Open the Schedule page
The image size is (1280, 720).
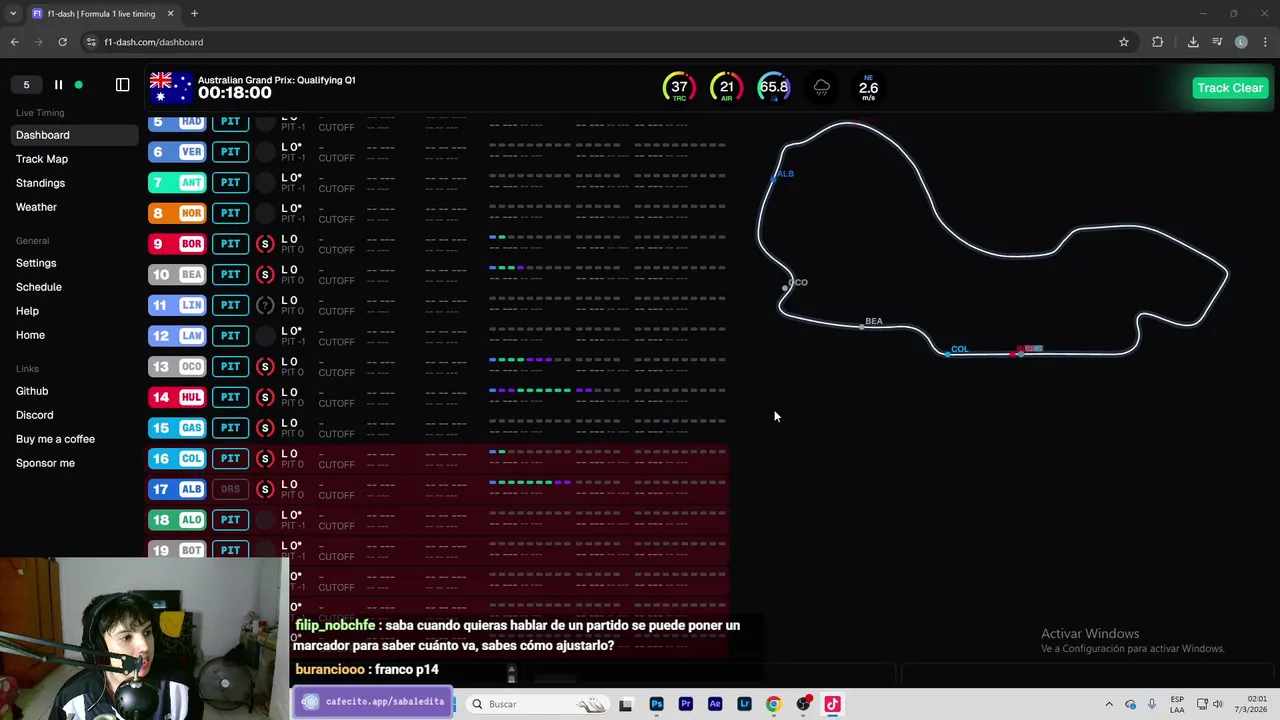(x=39, y=287)
